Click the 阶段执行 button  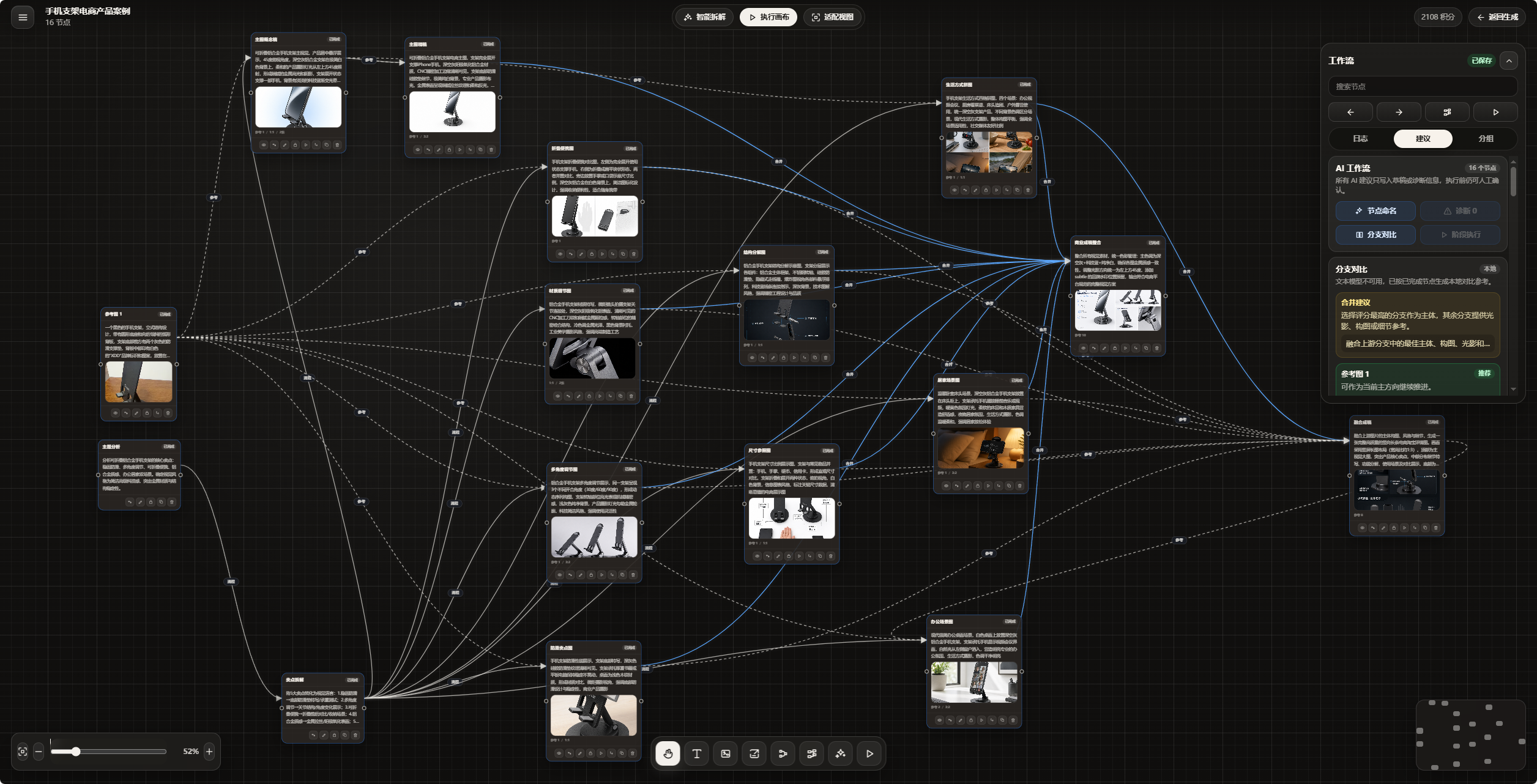pyautogui.click(x=1460, y=235)
